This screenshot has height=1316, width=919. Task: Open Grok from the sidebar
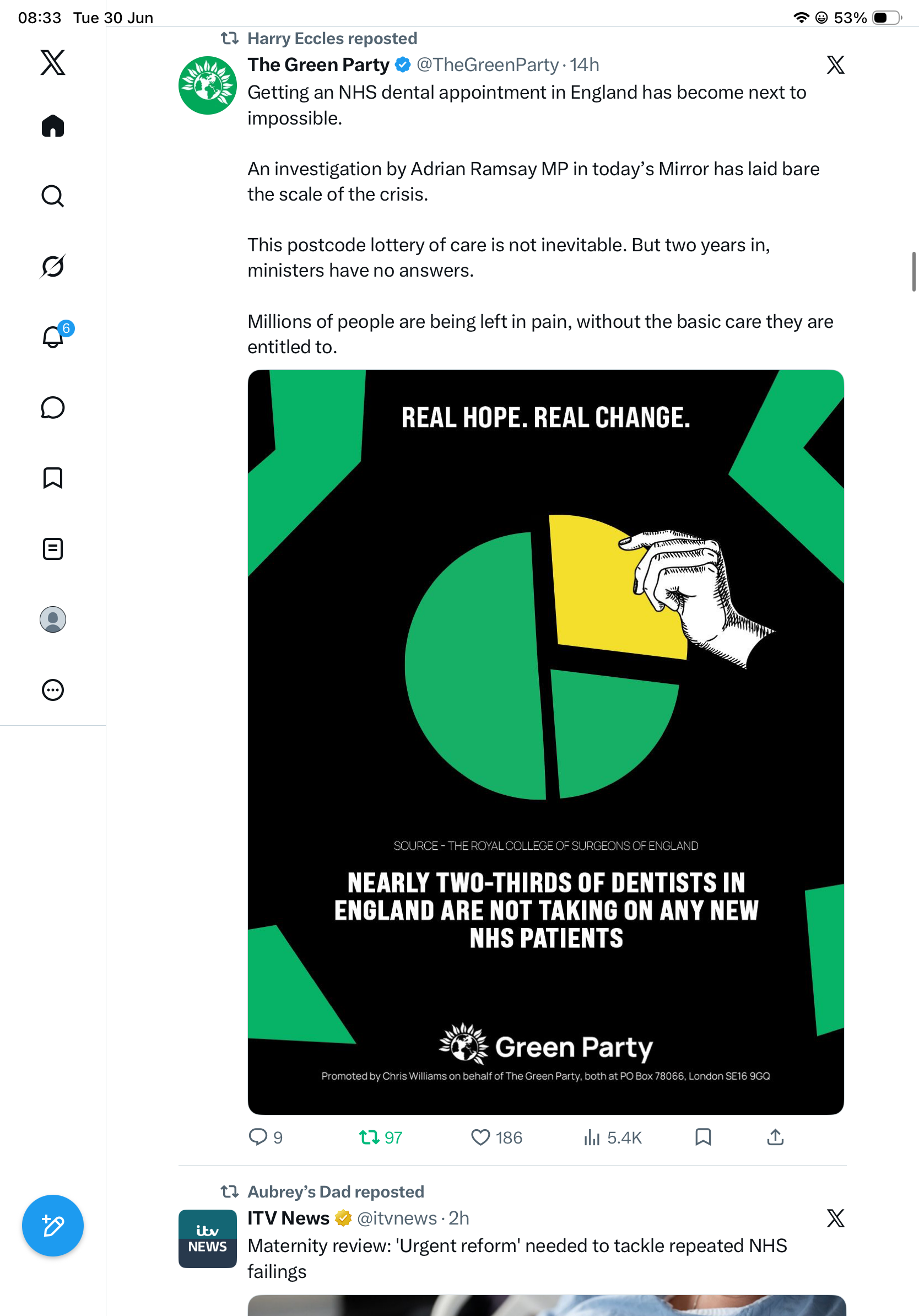coord(53,267)
